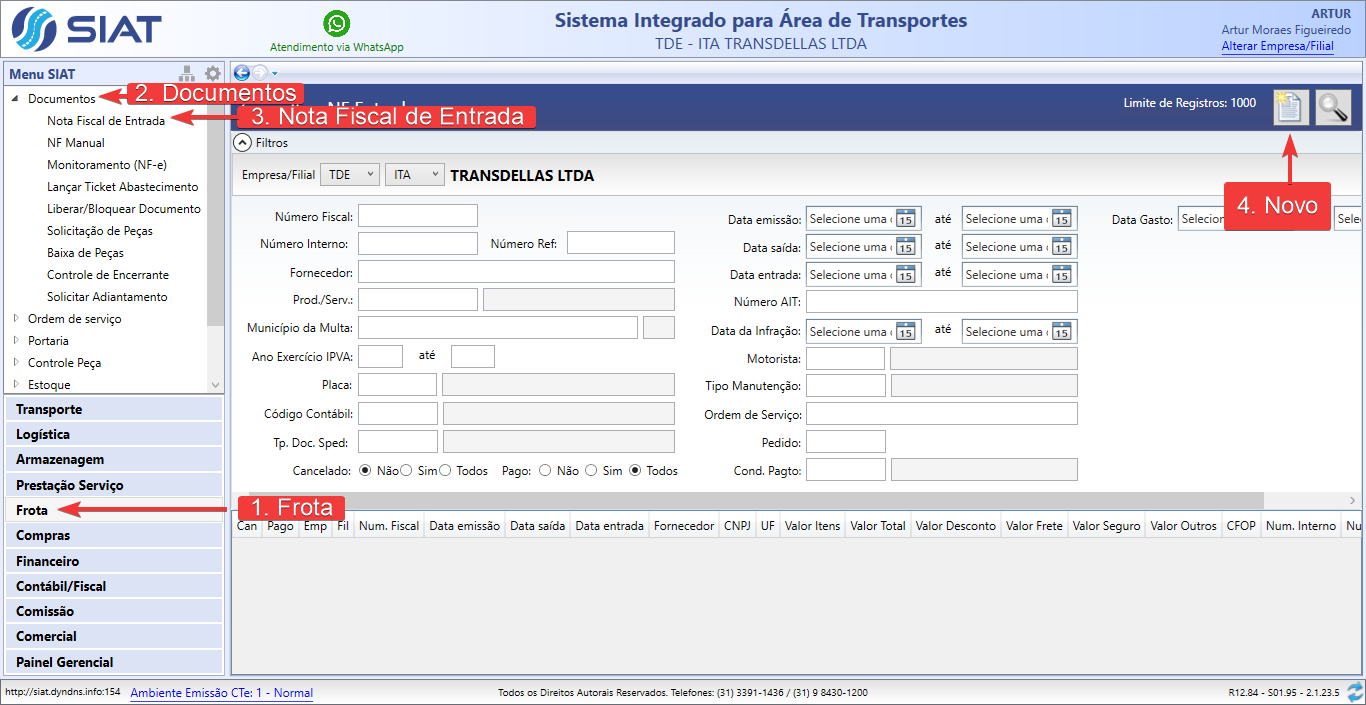The width and height of the screenshot is (1366, 705).
Task: Click the sitemap icon in Menu SIAT
Action: coord(187,74)
